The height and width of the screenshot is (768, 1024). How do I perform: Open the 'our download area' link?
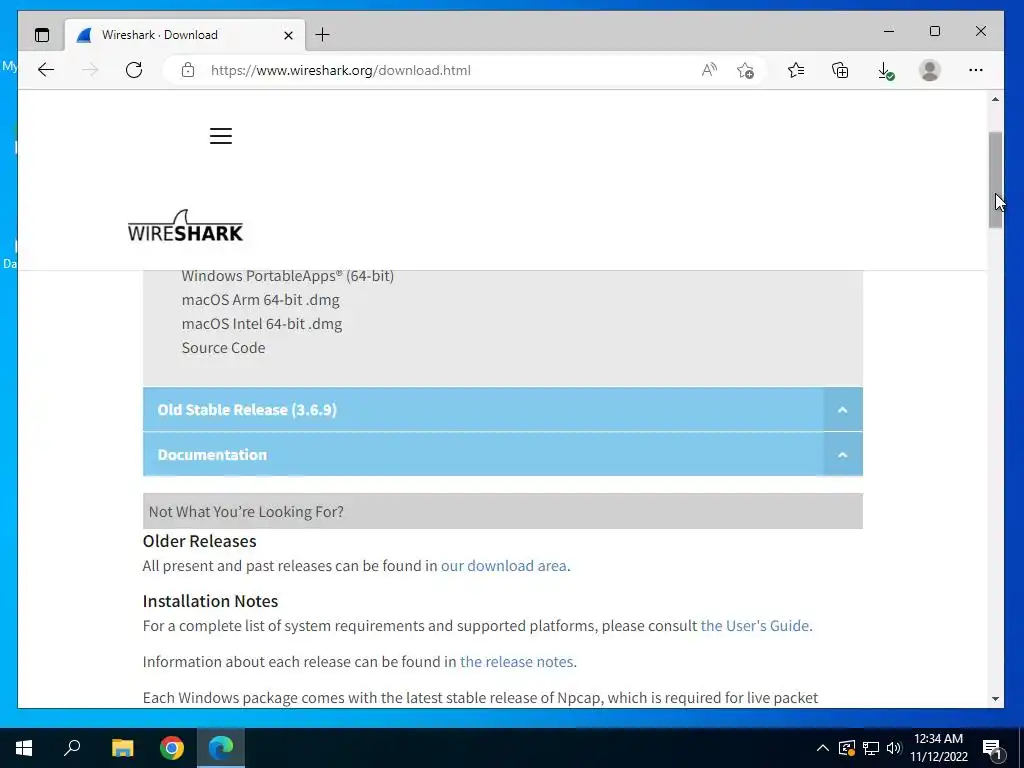(504, 566)
